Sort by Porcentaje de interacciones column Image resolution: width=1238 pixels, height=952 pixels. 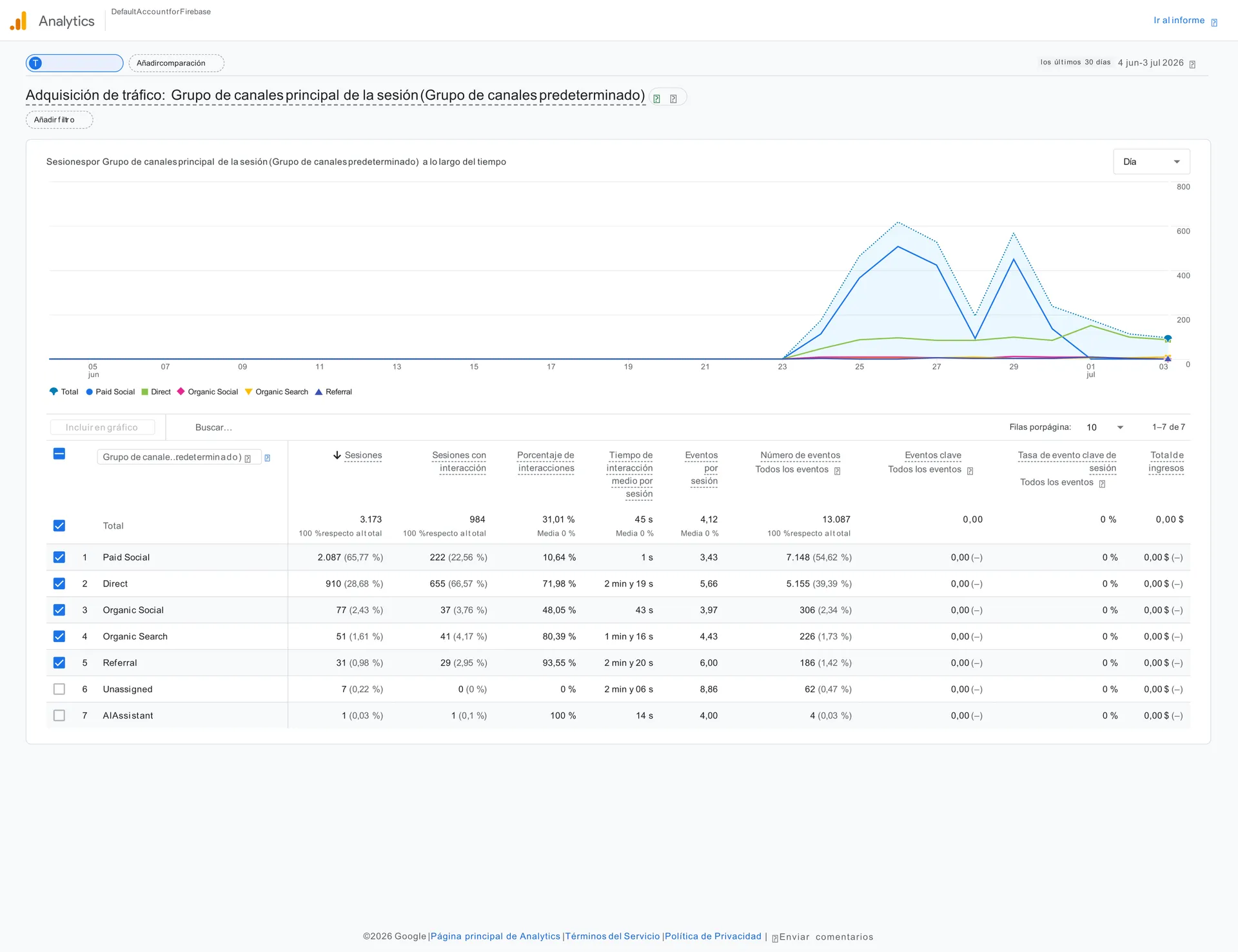(x=545, y=461)
